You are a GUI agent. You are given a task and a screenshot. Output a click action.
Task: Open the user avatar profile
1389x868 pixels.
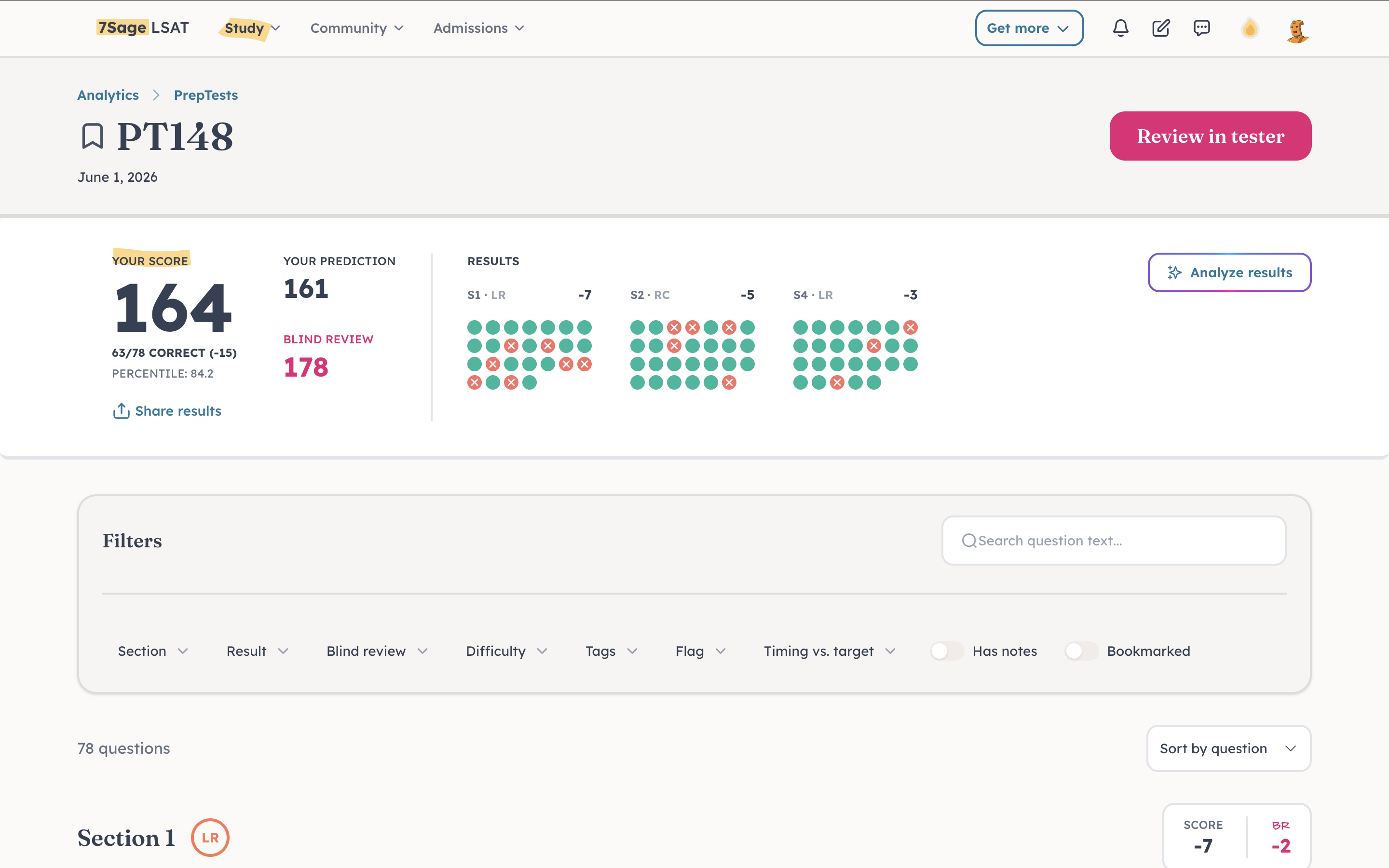1297,31
